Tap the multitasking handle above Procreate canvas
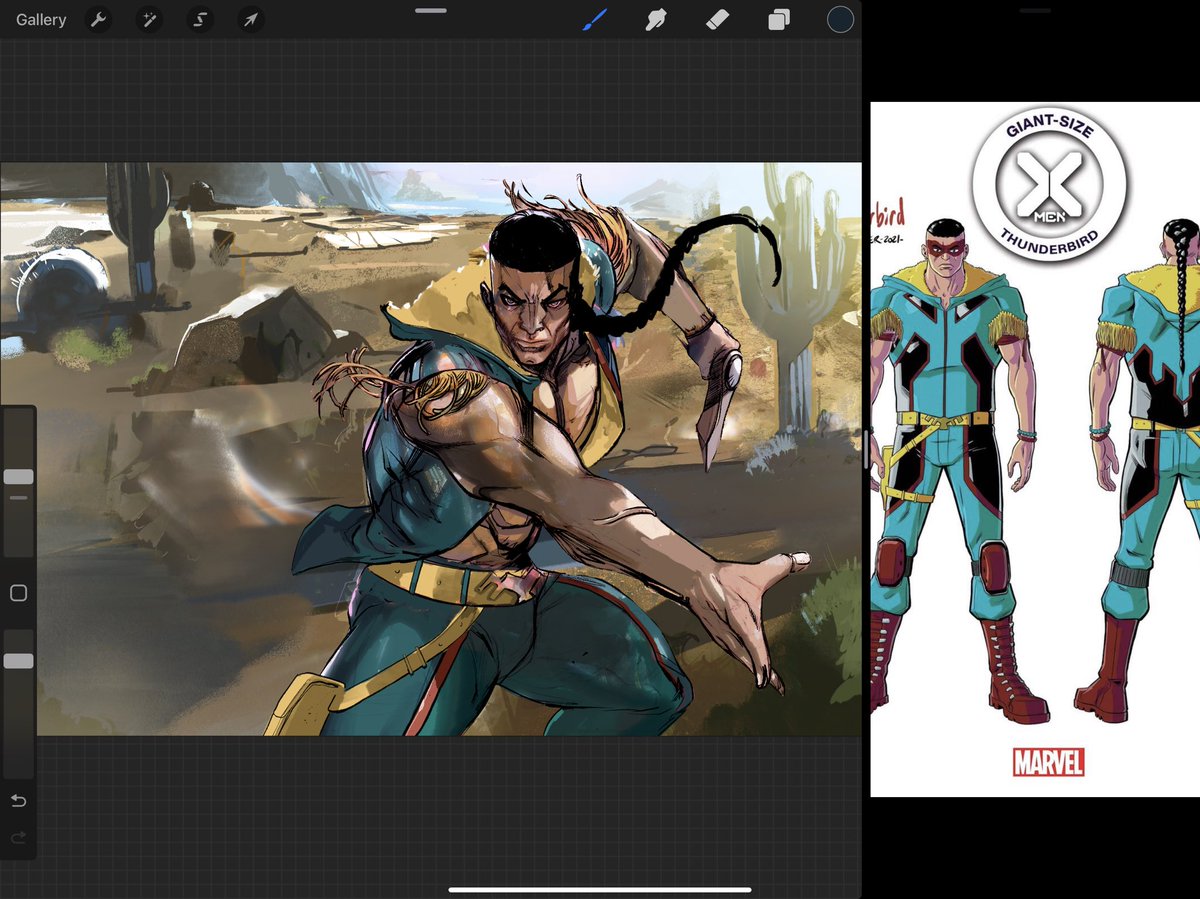Screen dimensions: 1200x899 click(430, 10)
